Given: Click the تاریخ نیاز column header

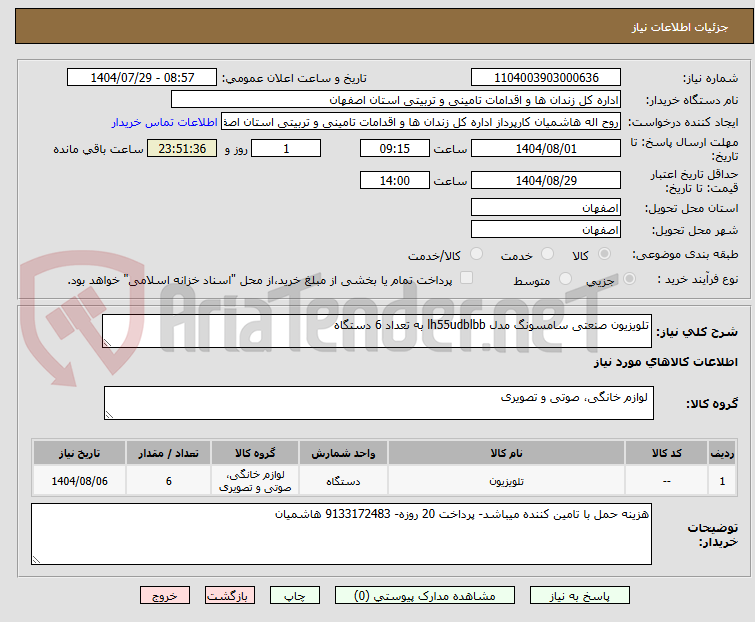Looking at the screenshot, I should pyautogui.click(x=79, y=453).
